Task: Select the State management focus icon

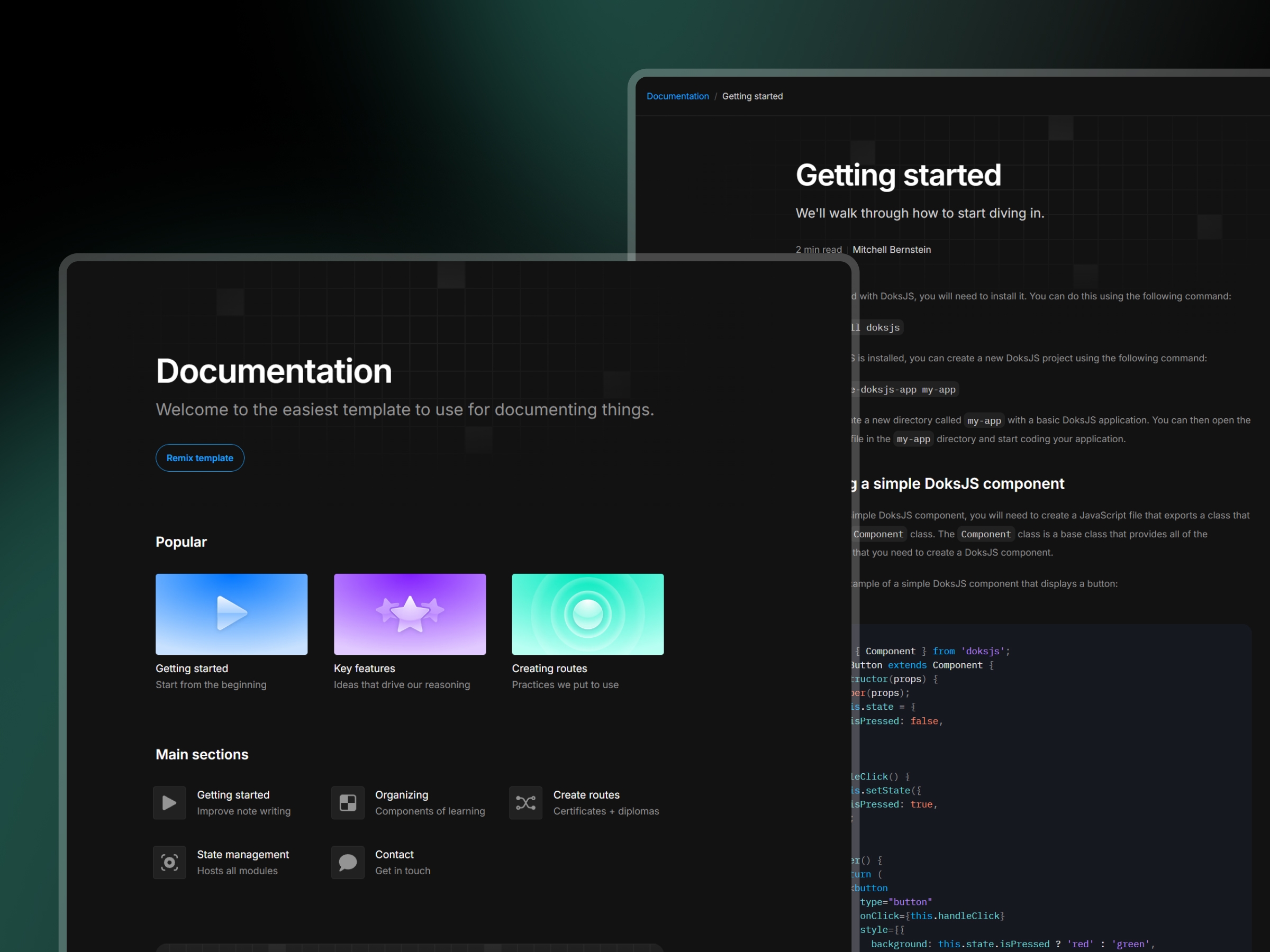Action: (169, 863)
